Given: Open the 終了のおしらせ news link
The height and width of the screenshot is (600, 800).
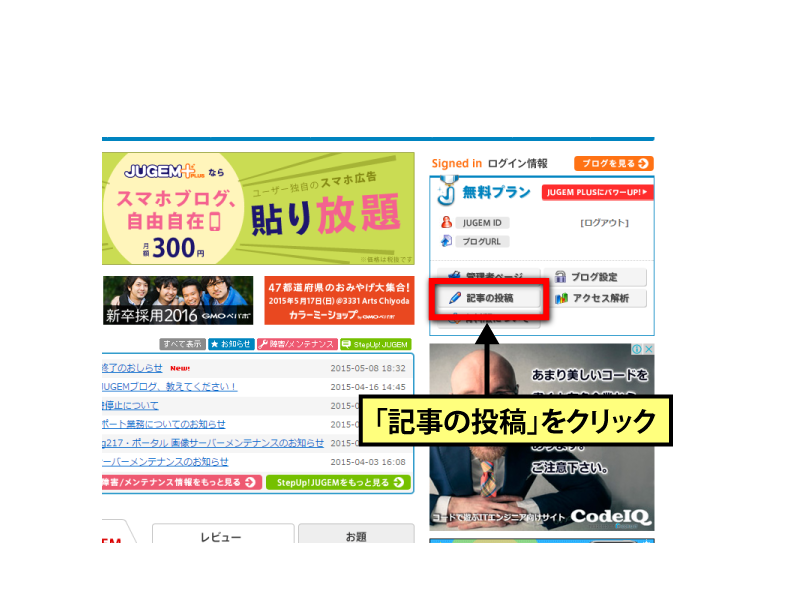Looking at the screenshot, I should [132, 368].
